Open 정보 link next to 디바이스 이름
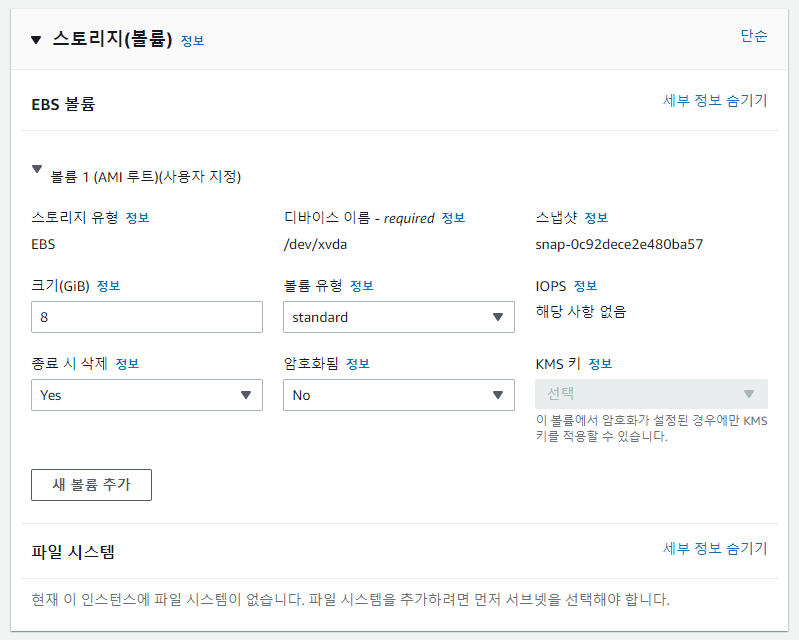Image resolution: width=799 pixels, height=640 pixels. click(x=453, y=218)
